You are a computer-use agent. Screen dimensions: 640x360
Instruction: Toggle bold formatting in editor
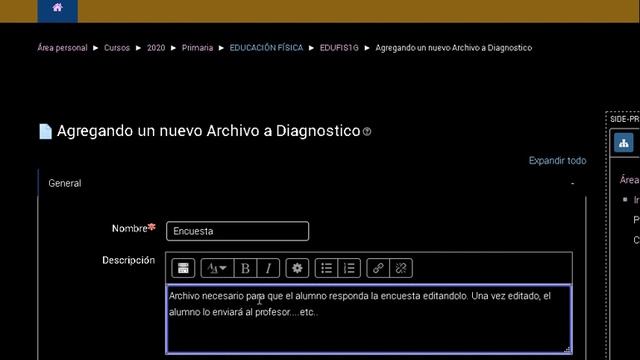coord(245,268)
